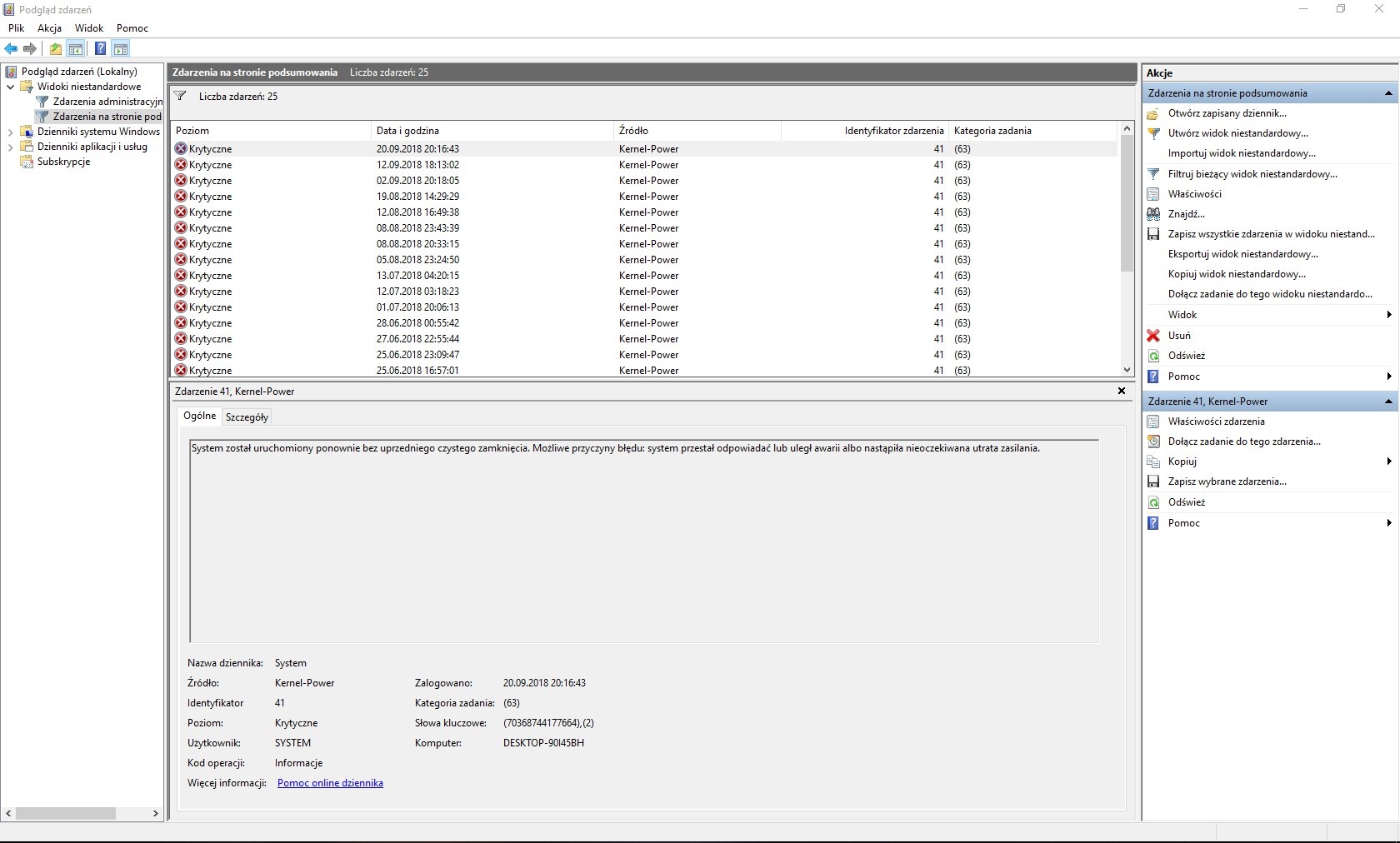Collapse the Zdarzenia na stronie podsumowania actions section
The width and height of the screenshot is (1400, 843).
coord(1388,93)
